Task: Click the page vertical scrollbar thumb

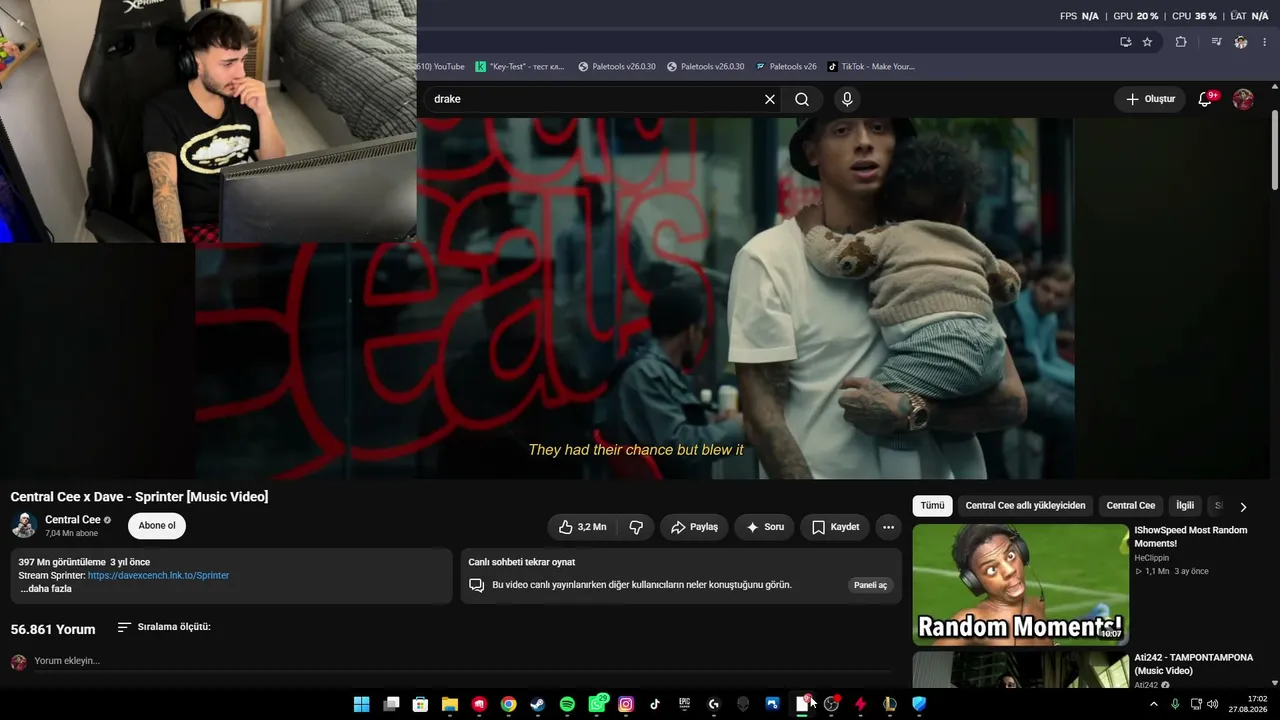Action: 1275,150
